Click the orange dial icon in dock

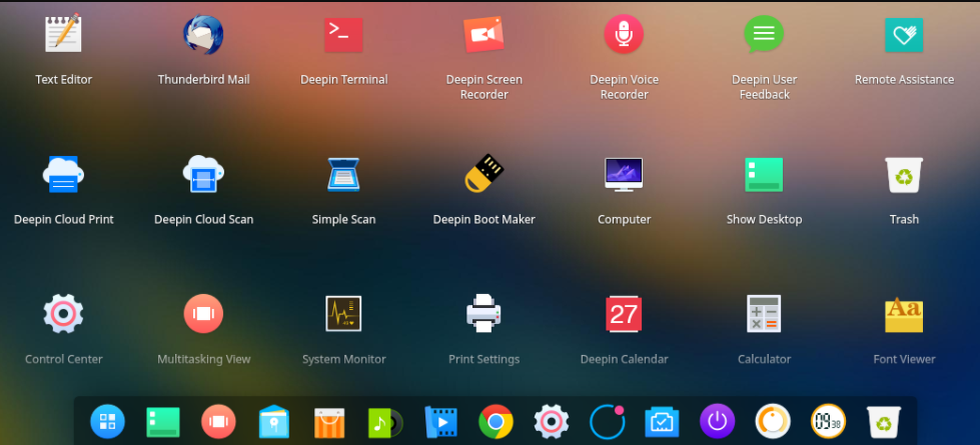(773, 422)
